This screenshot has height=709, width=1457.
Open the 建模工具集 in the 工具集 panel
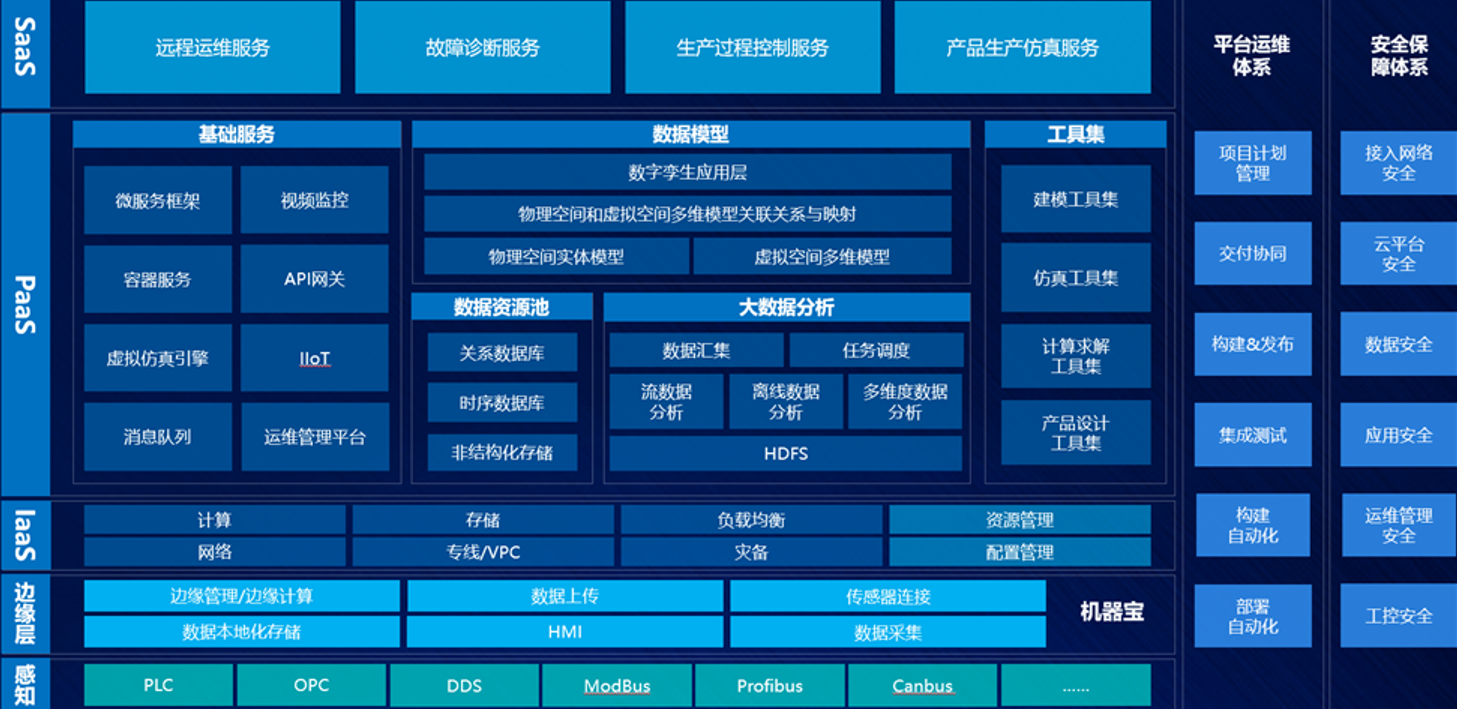(x=1075, y=198)
